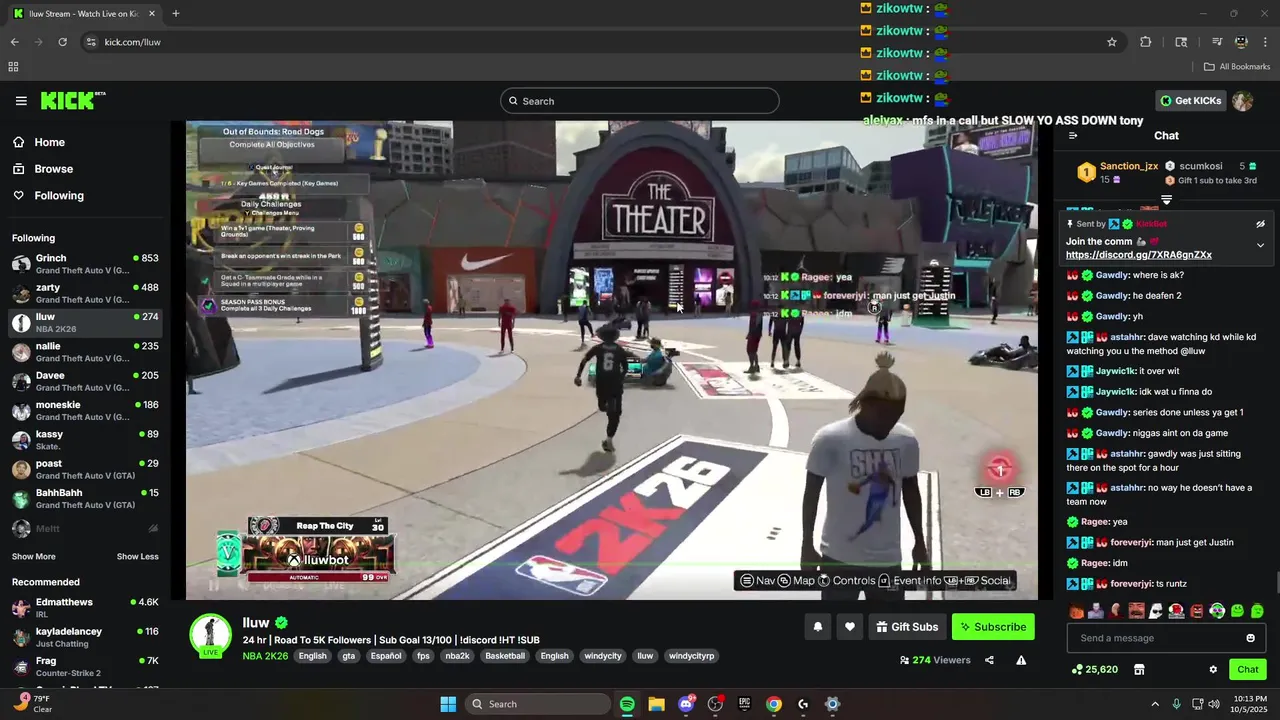Click the green Subscribe button
Image resolution: width=1280 pixels, height=720 pixels.
pyautogui.click(x=993, y=627)
